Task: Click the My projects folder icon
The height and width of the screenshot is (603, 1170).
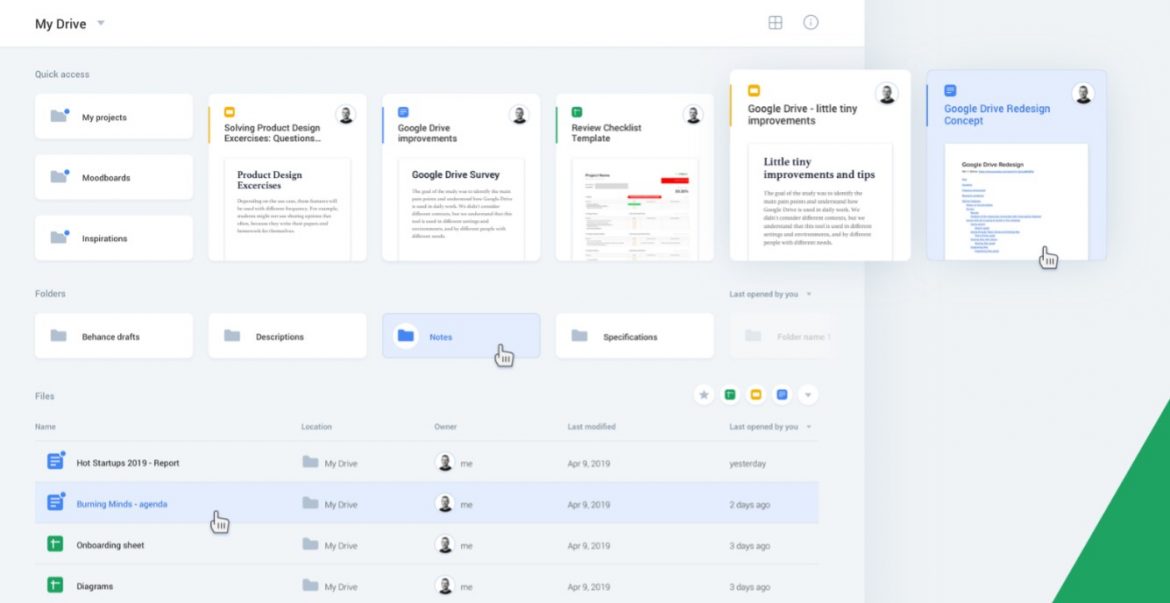Action: [x=60, y=116]
